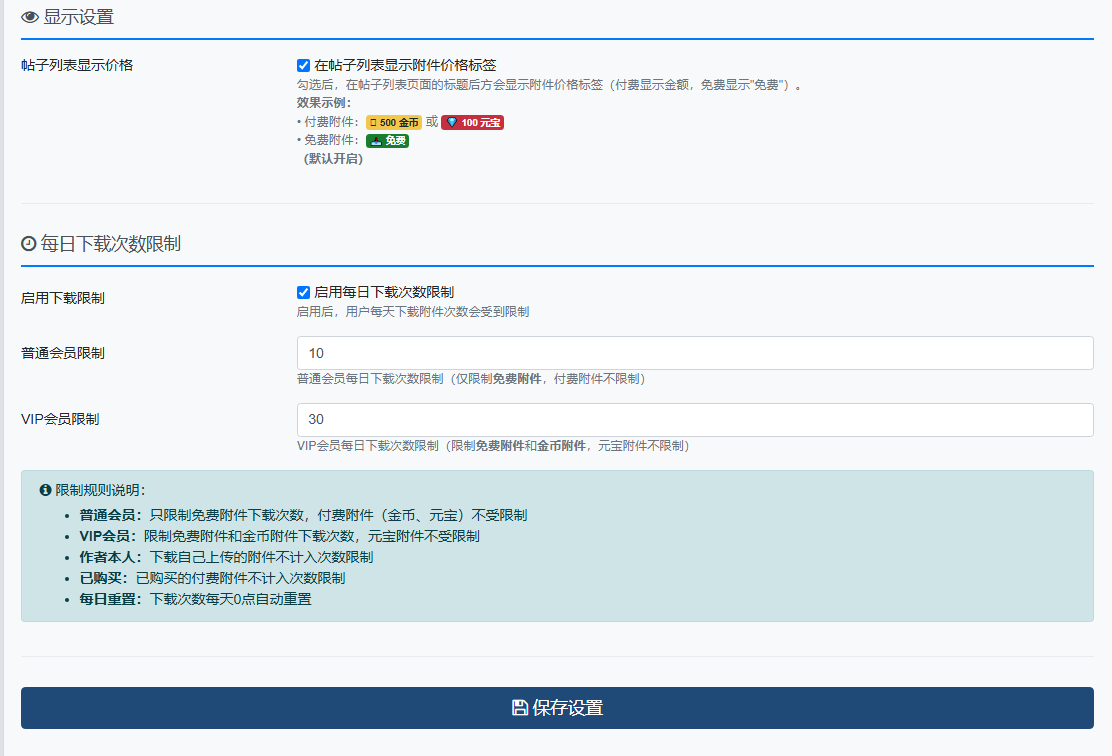Click the 作者本人 rule in the info box
The width and height of the screenshot is (1112, 756).
tap(225, 557)
